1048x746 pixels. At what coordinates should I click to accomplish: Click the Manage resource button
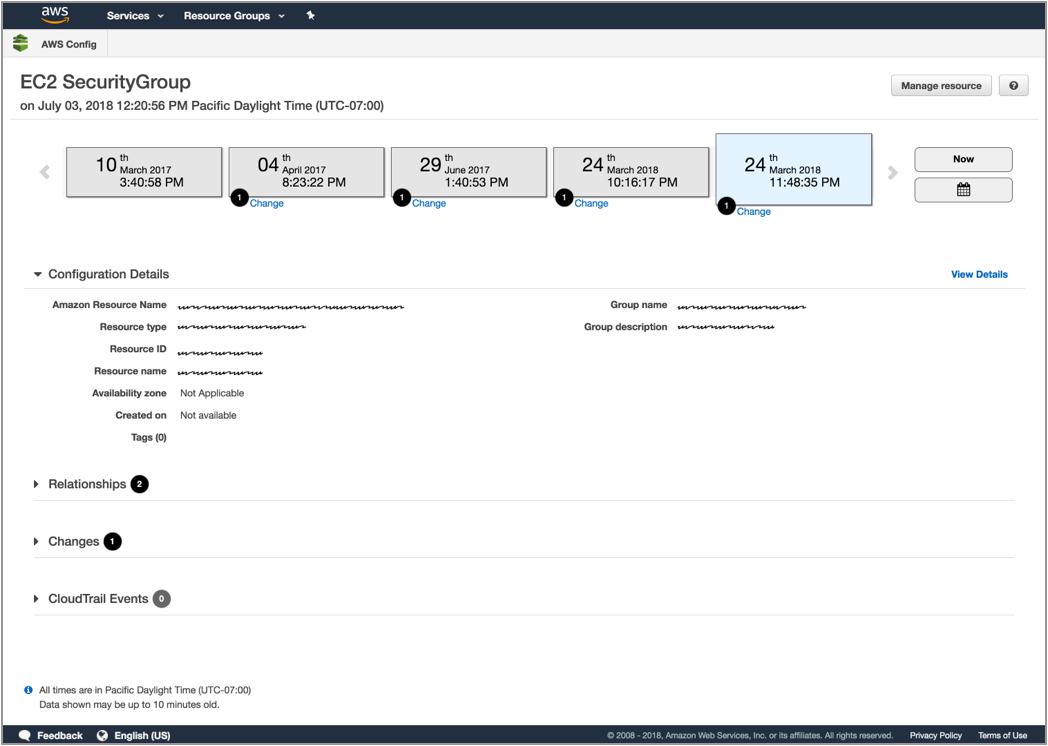tap(941, 86)
